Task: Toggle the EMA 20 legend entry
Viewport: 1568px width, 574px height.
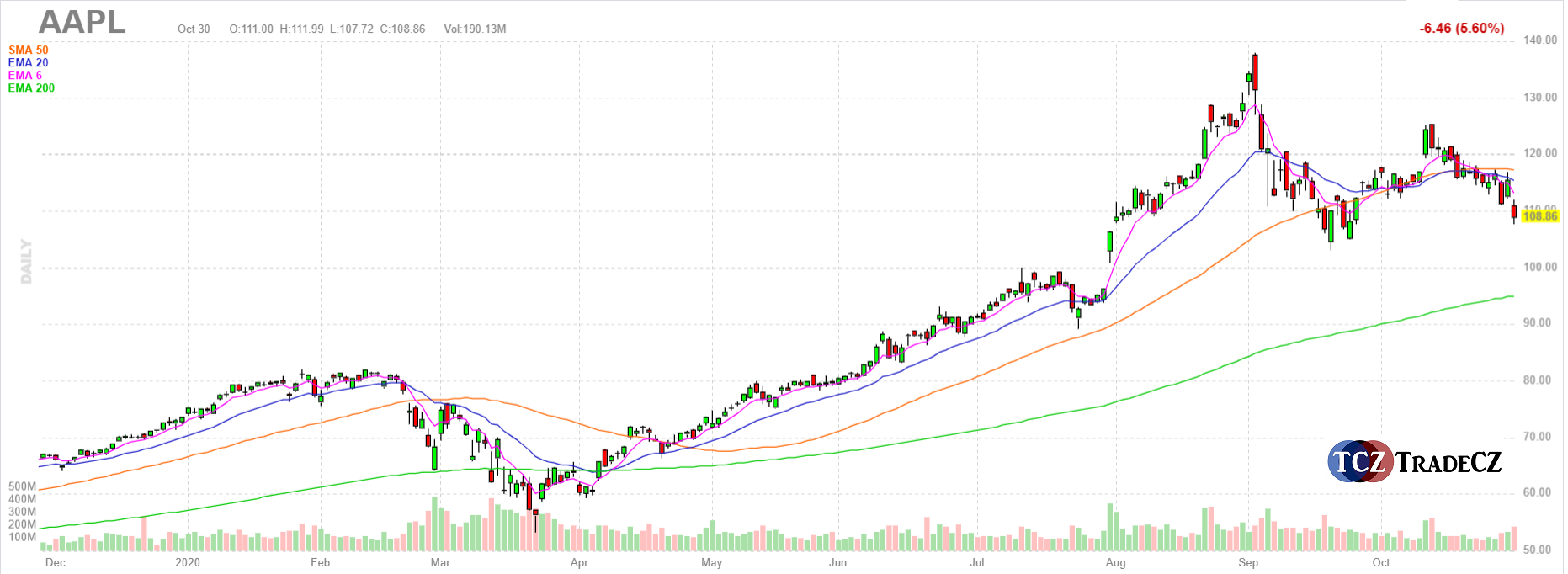Action: pyautogui.click(x=29, y=63)
